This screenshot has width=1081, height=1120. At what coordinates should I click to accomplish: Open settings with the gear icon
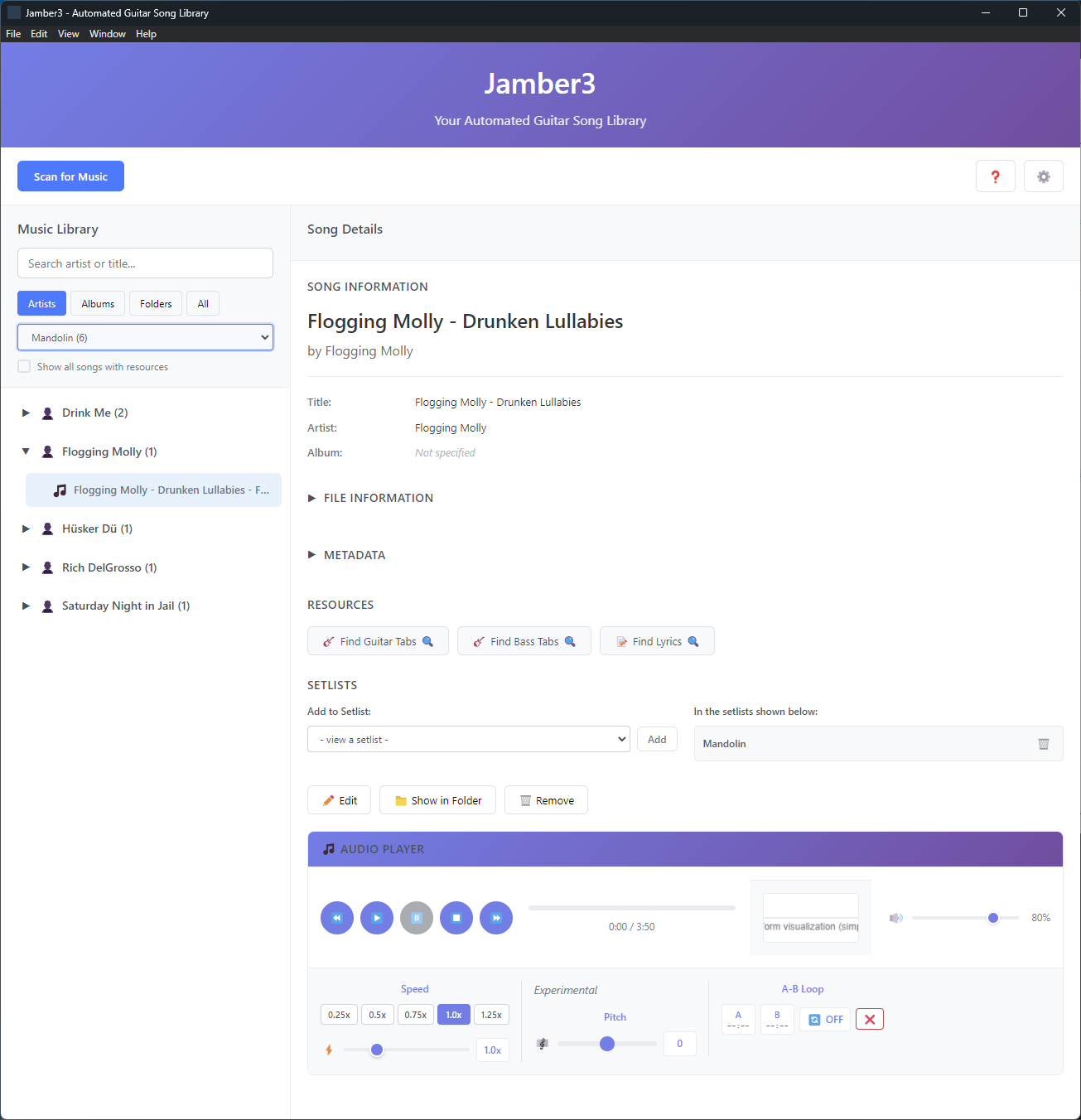tap(1044, 176)
